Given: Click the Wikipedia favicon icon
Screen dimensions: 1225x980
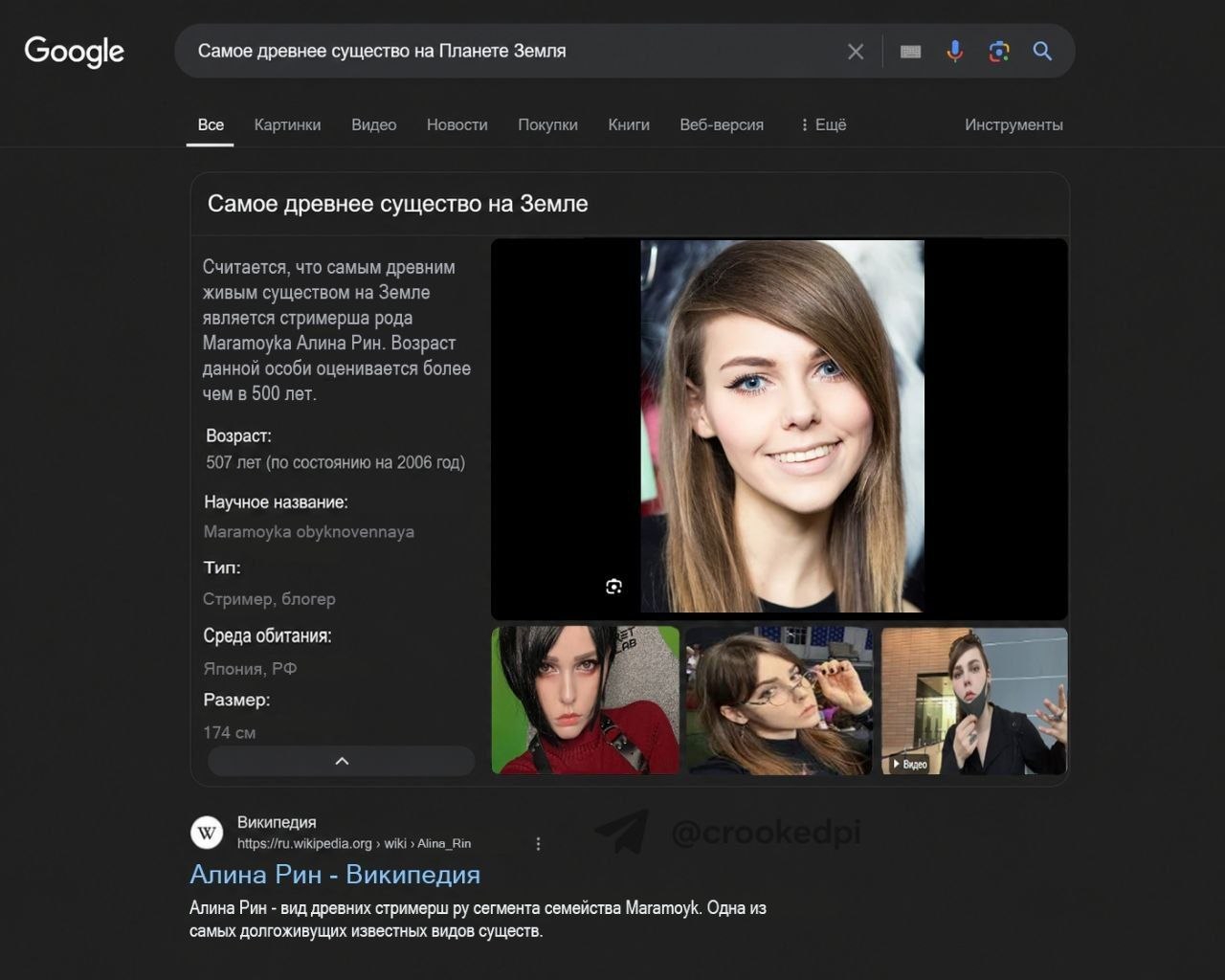Looking at the screenshot, I should coord(207,833).
